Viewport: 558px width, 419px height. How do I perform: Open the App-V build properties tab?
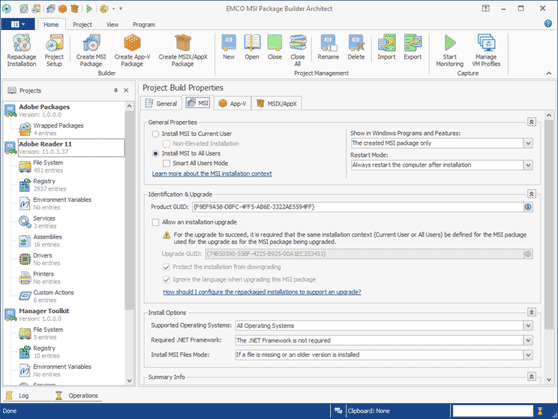[x=232, y=104]
